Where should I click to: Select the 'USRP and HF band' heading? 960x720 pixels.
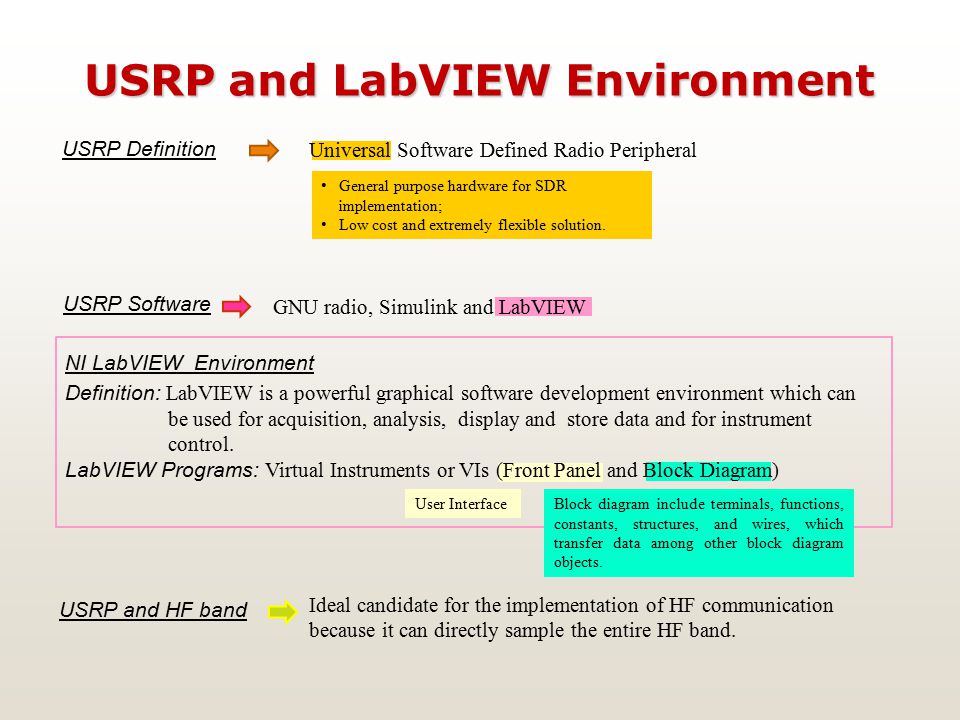coord(154,610)
